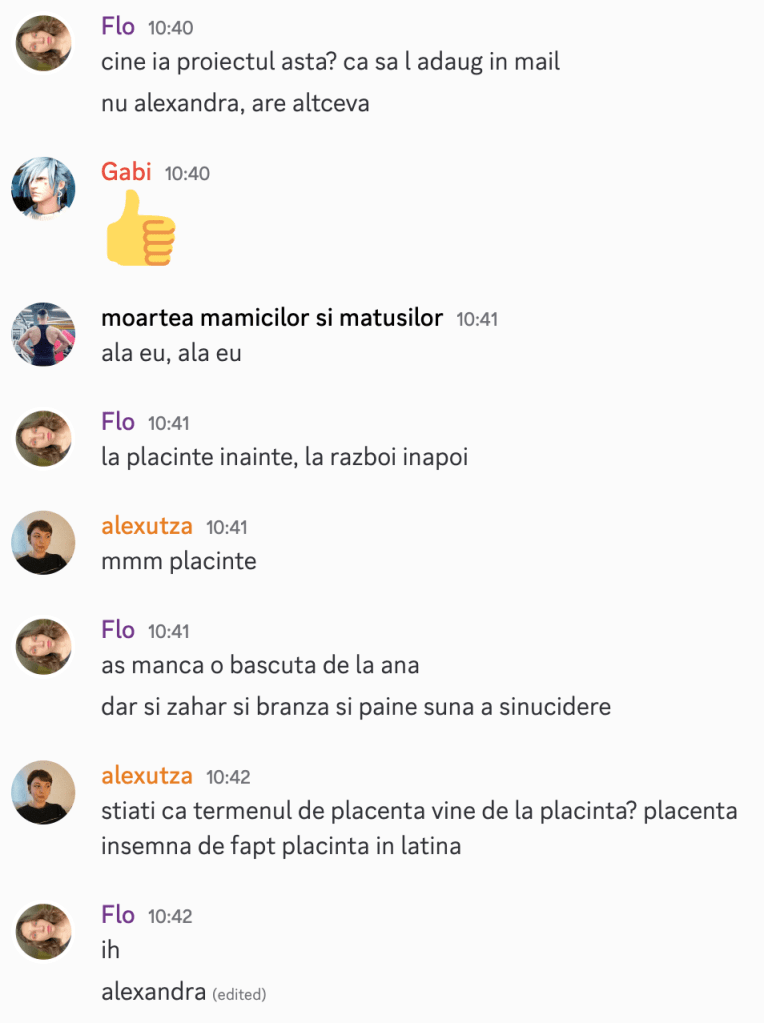Click the 10:41 timestamp beside alexutza
This screenshot has width=764, height=1023.
pyautogui.click(x=227, y=527)
